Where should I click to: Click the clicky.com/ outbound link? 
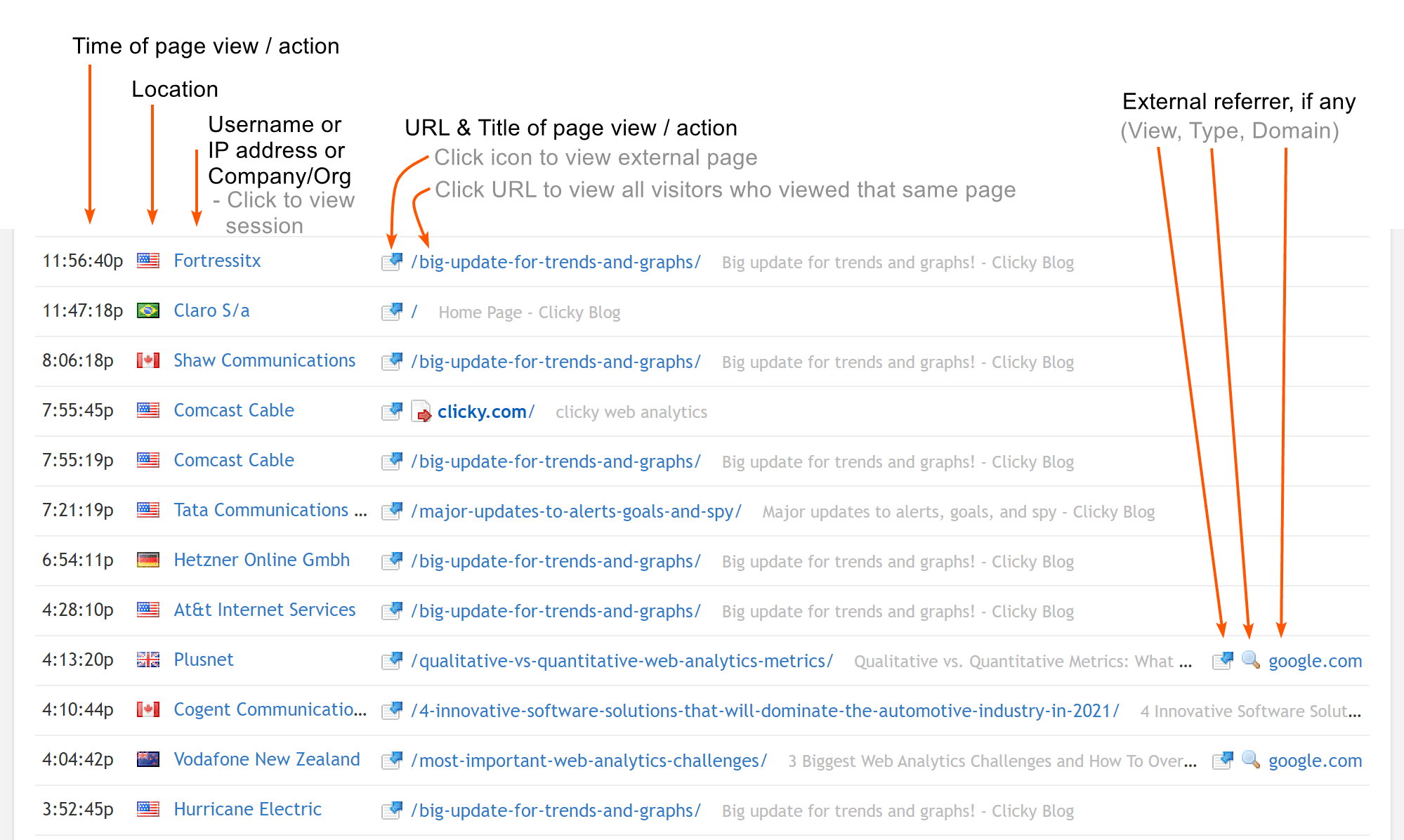point(486,412)
